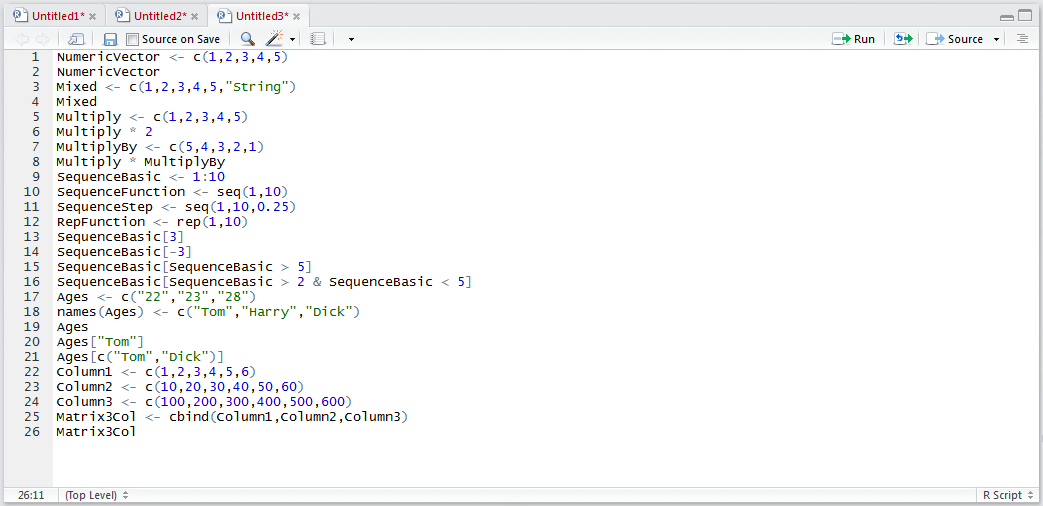Place cursor on line 1 NumericVector assignment
Viewport: 1043px width, 506px height.
click(x=172, y=57)
